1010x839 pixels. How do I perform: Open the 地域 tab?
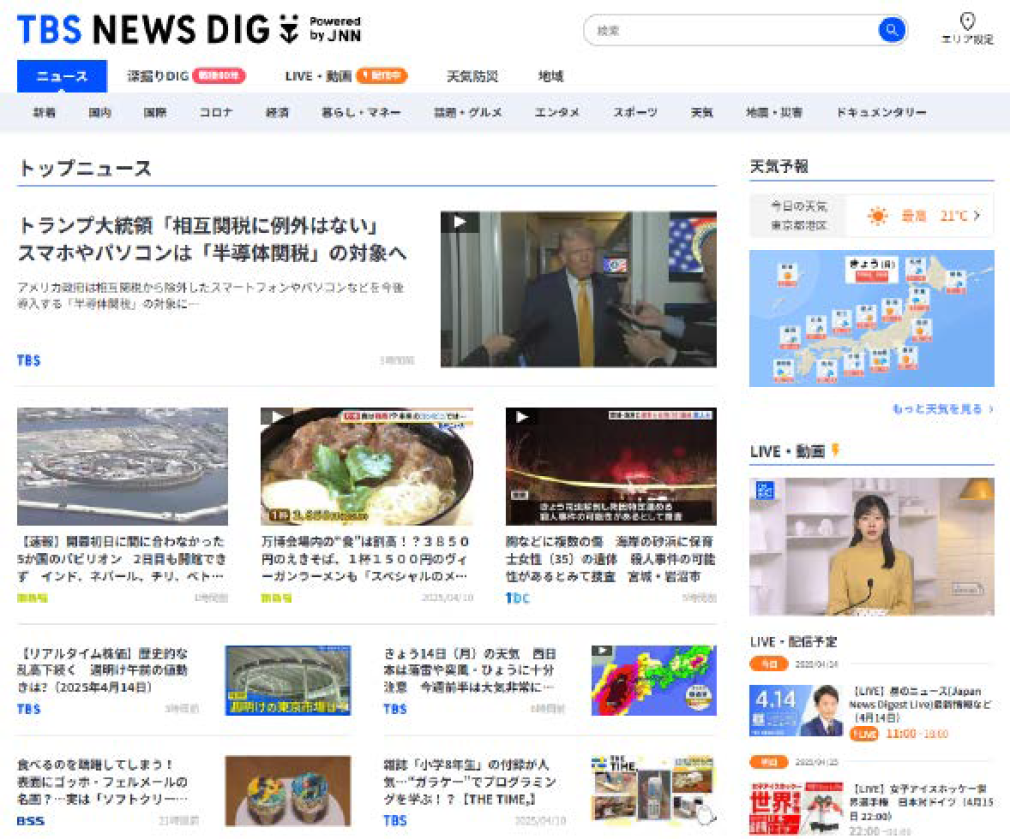[x=551, y=76]
